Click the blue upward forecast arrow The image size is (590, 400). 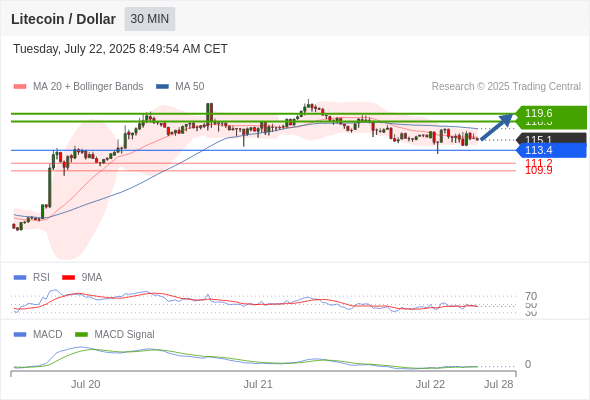tap(497, 127)
